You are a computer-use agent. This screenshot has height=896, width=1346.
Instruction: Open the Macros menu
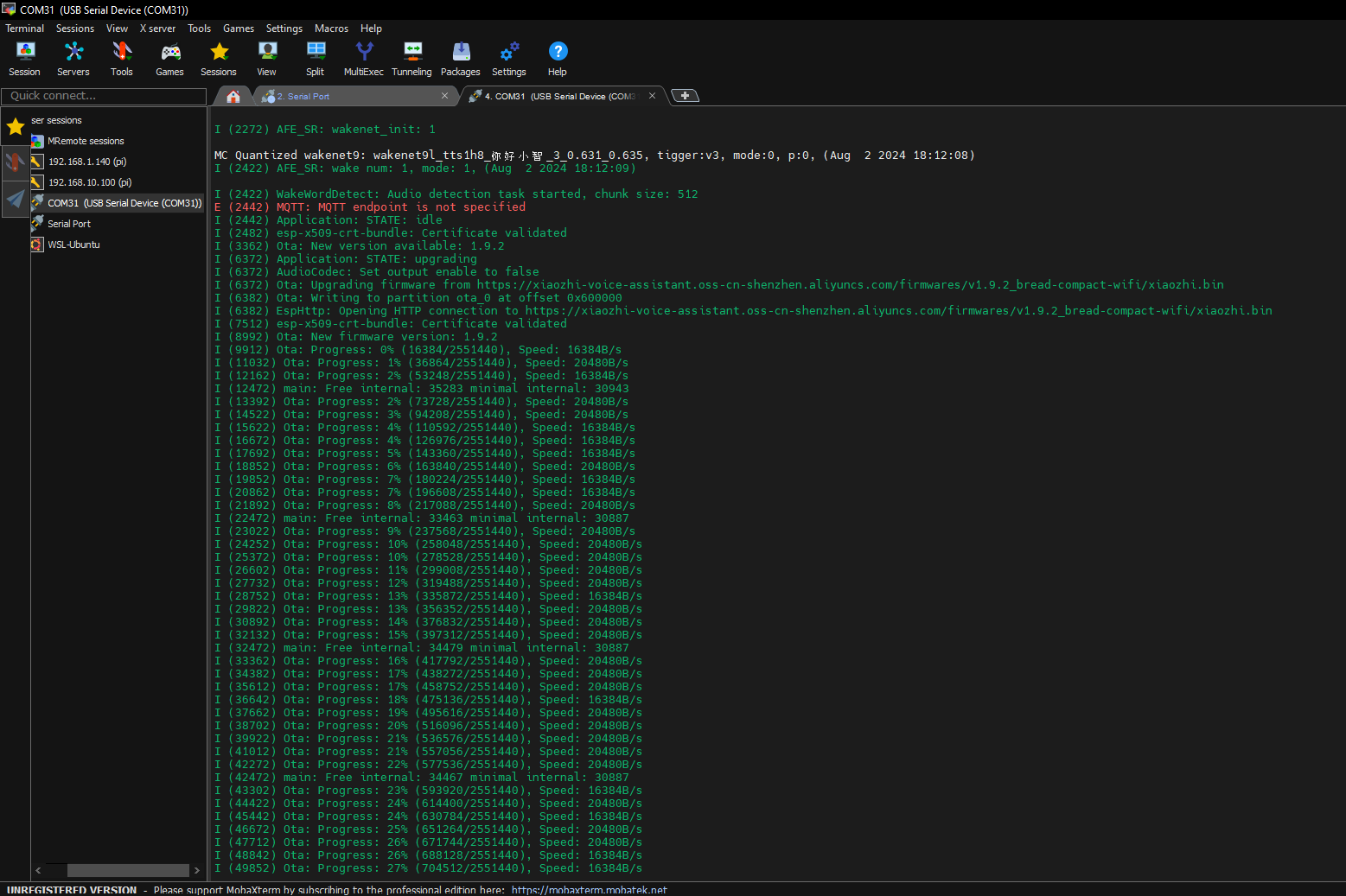pos(331,29)
